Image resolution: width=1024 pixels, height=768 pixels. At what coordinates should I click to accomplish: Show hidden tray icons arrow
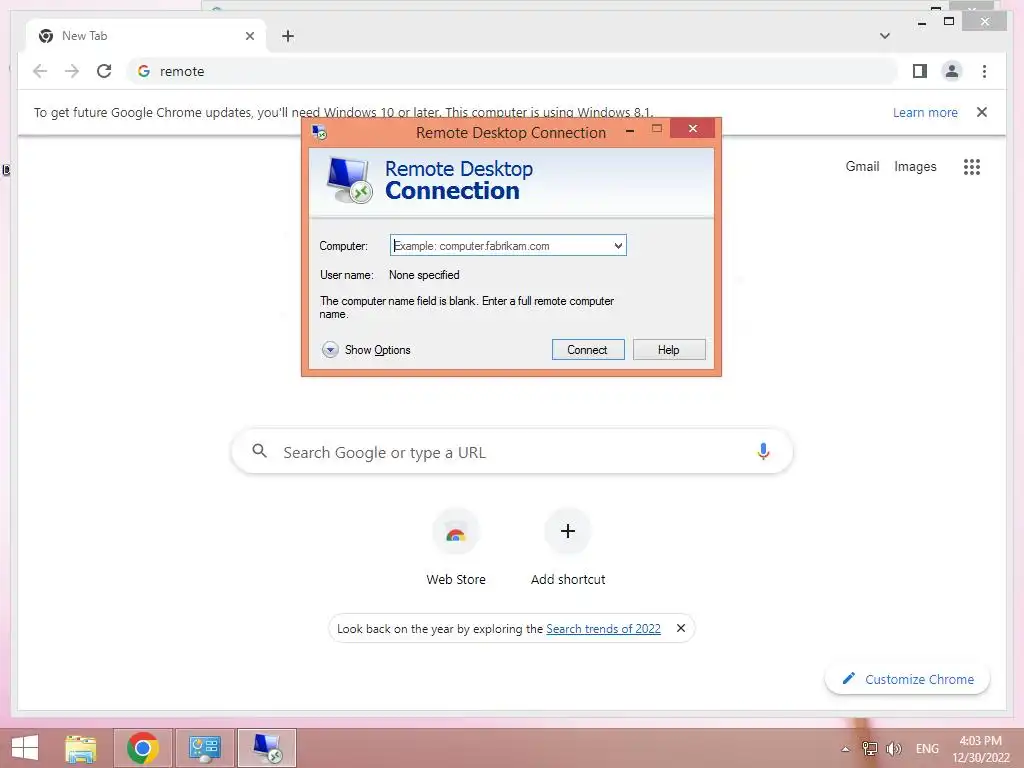(845, 749)
